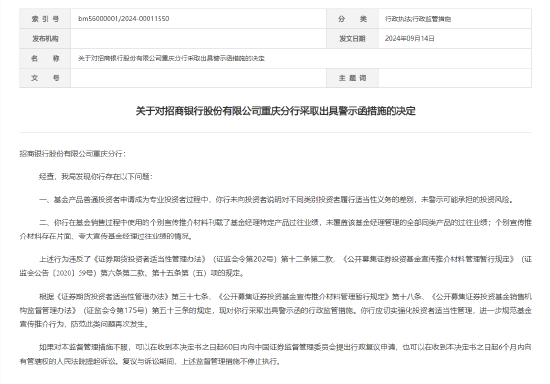Click the 名称 label cell
This screenshot has height=384, width=550.
click(45, 58)
